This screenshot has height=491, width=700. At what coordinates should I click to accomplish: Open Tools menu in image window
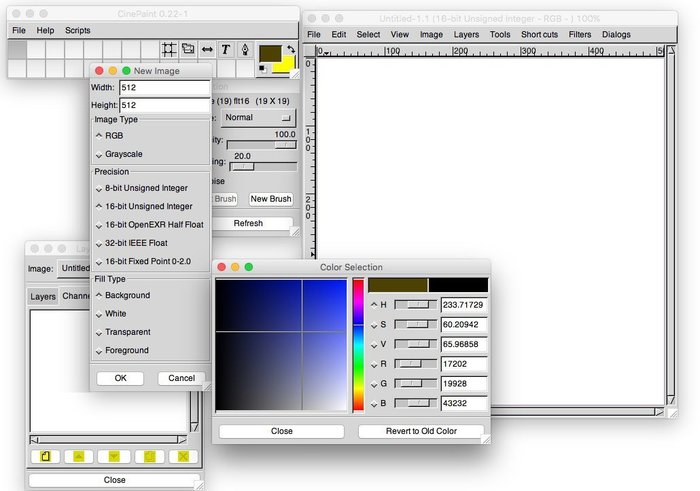tap(500, 34)
